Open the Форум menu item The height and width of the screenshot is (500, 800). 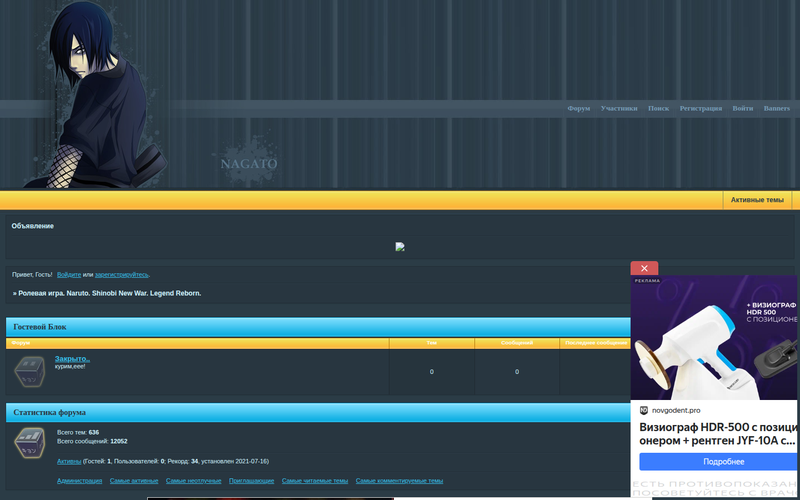tap(578, 108)
